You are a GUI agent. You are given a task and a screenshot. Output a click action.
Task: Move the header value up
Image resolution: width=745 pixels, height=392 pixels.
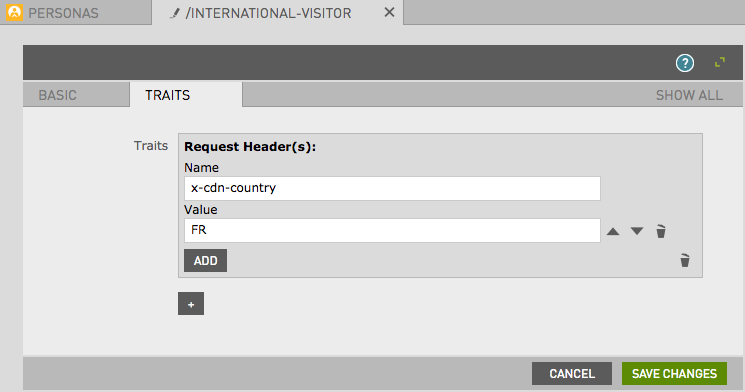pyautogui.click(x=613, y=231)
